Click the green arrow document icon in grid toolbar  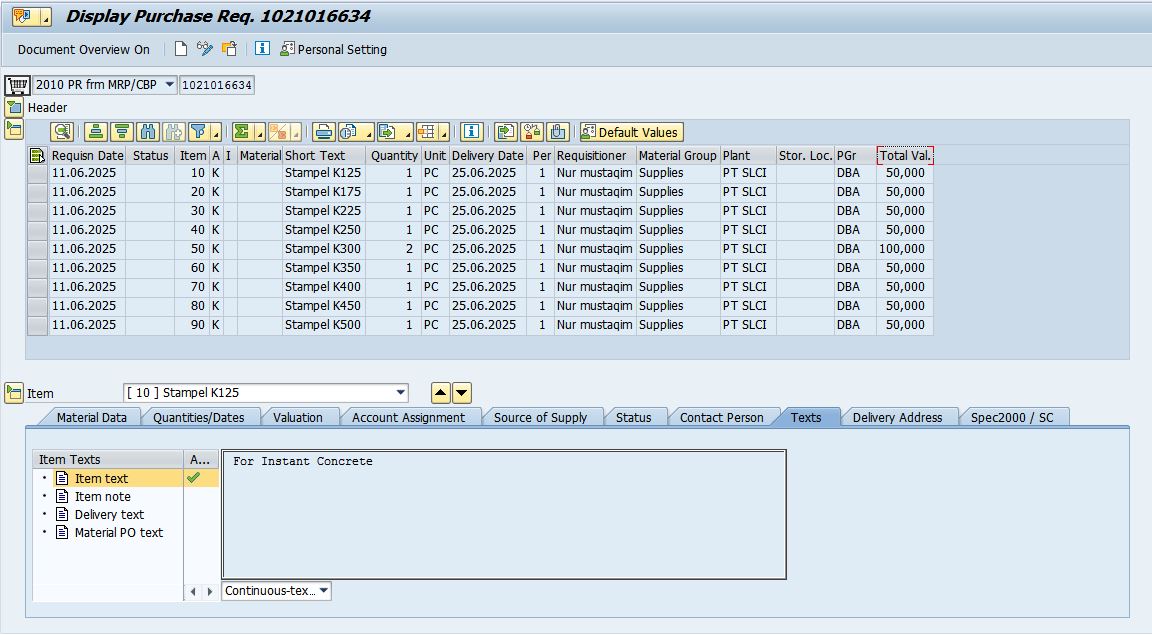(x=505, y=132)
